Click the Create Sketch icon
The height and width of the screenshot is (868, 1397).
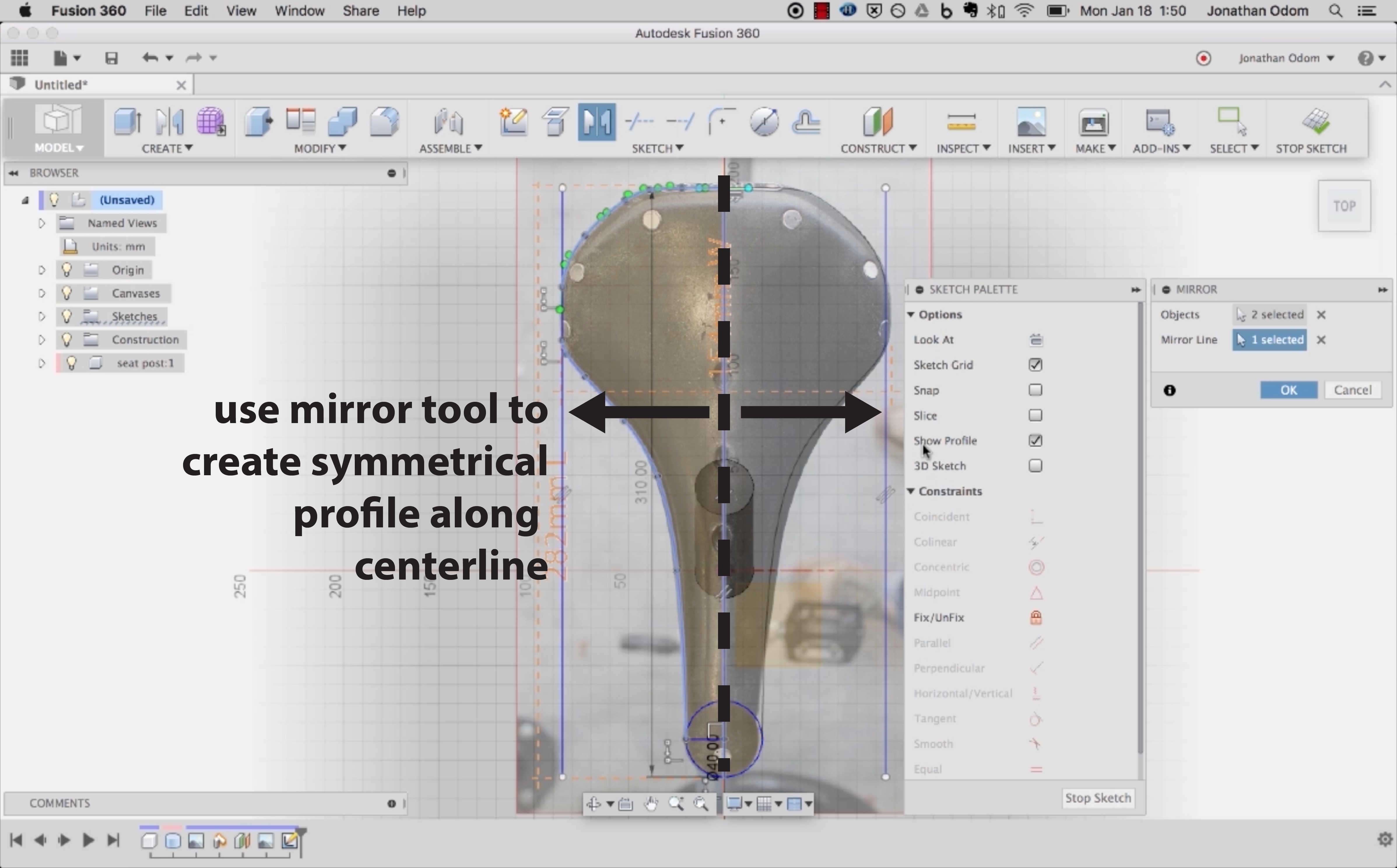(x=514, y=122)
